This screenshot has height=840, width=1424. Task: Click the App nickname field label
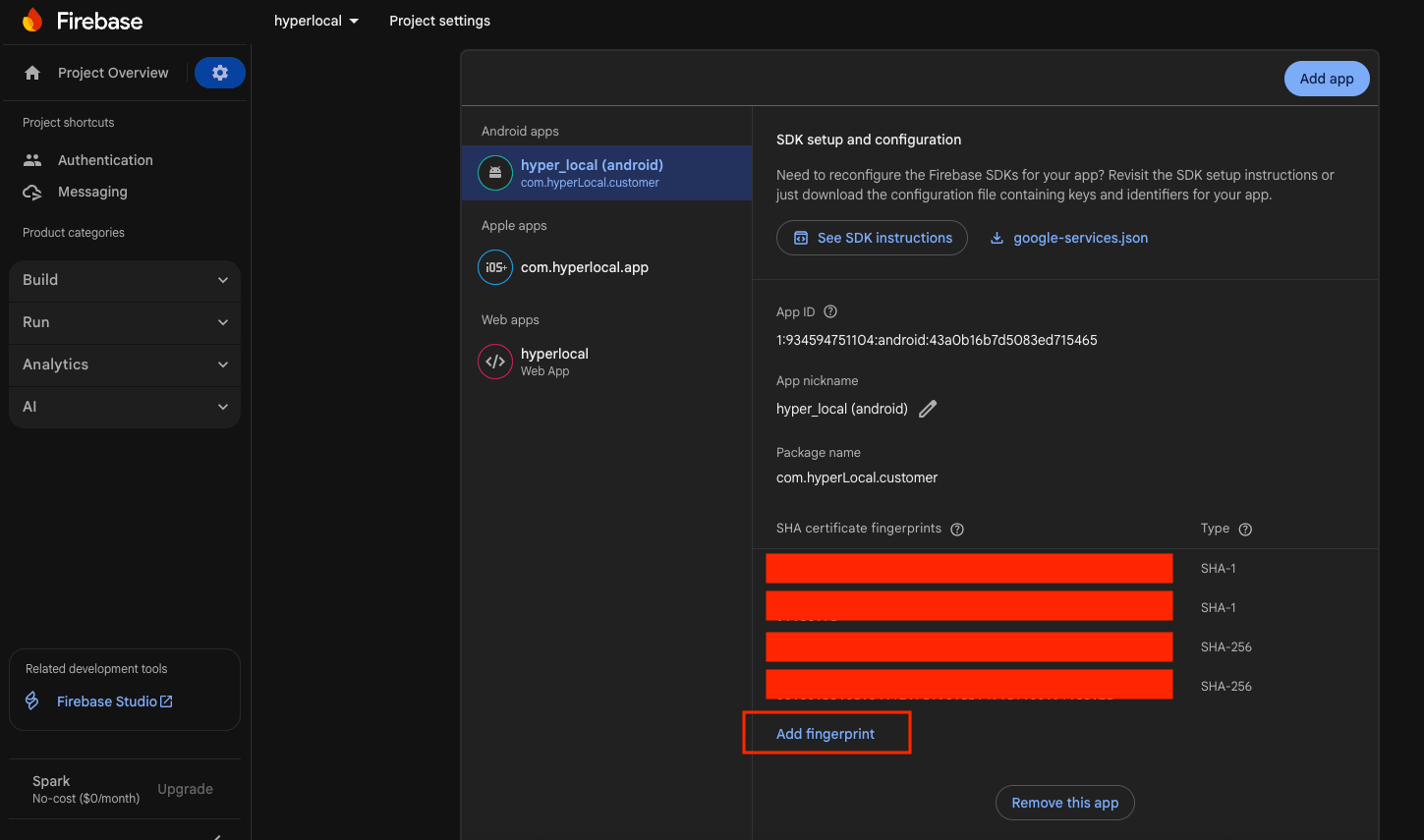[817, 381]
